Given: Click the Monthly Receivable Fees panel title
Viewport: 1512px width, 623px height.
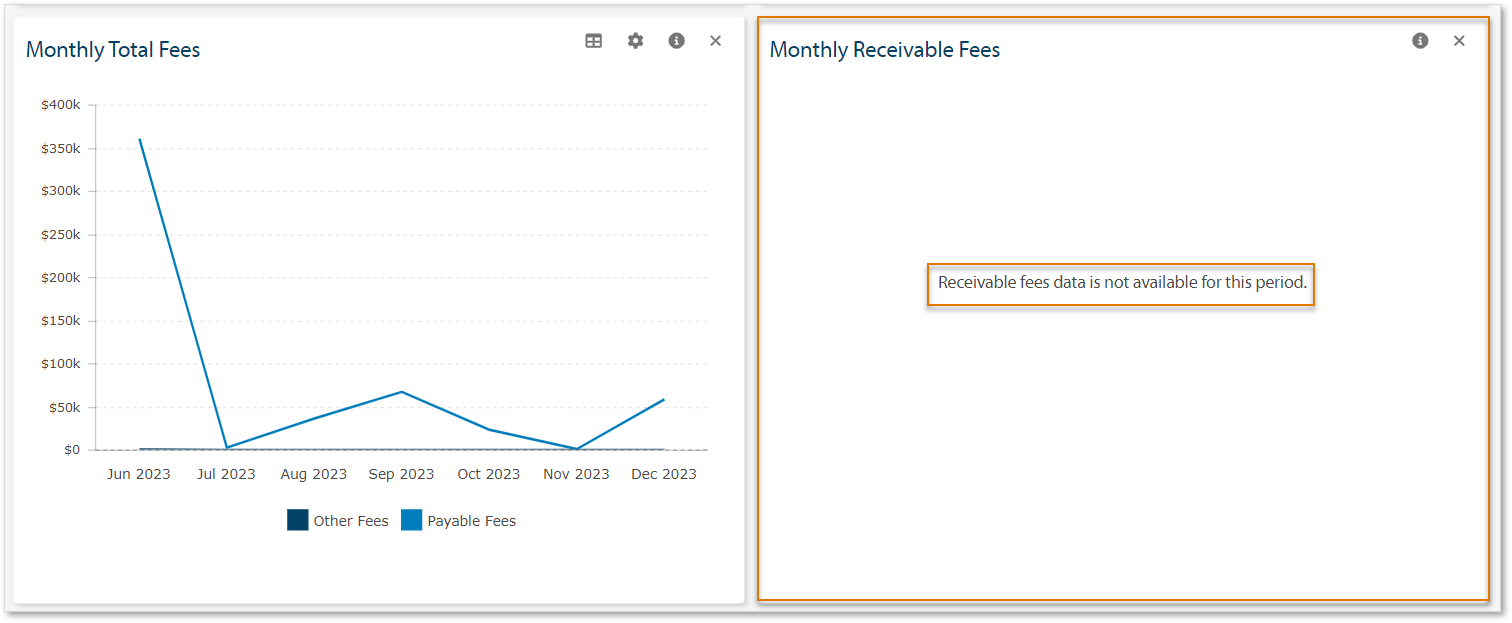Looking at the screenshot, I should tap(884, 50).
